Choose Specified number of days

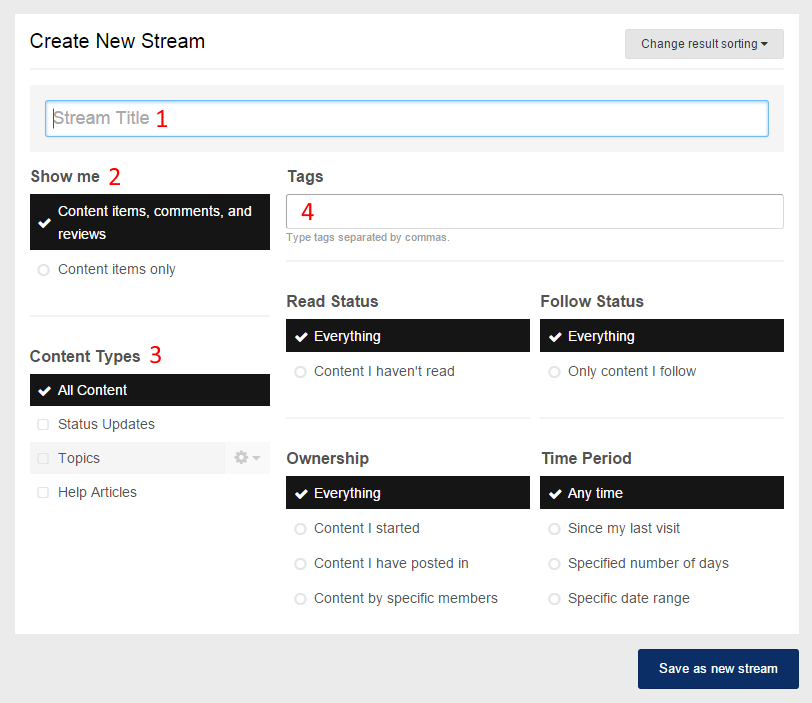(647, 563)
